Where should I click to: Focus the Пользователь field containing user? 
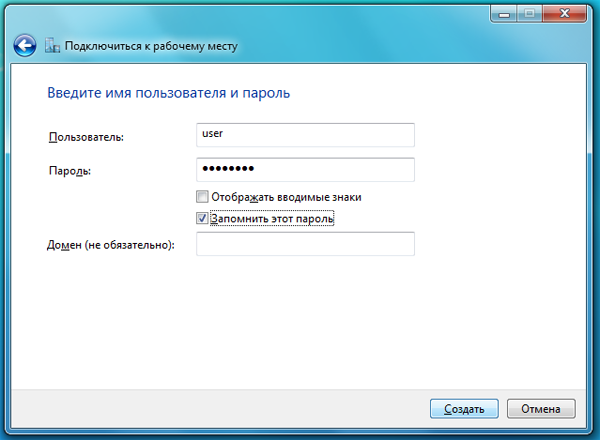click(x=305, y=135)
